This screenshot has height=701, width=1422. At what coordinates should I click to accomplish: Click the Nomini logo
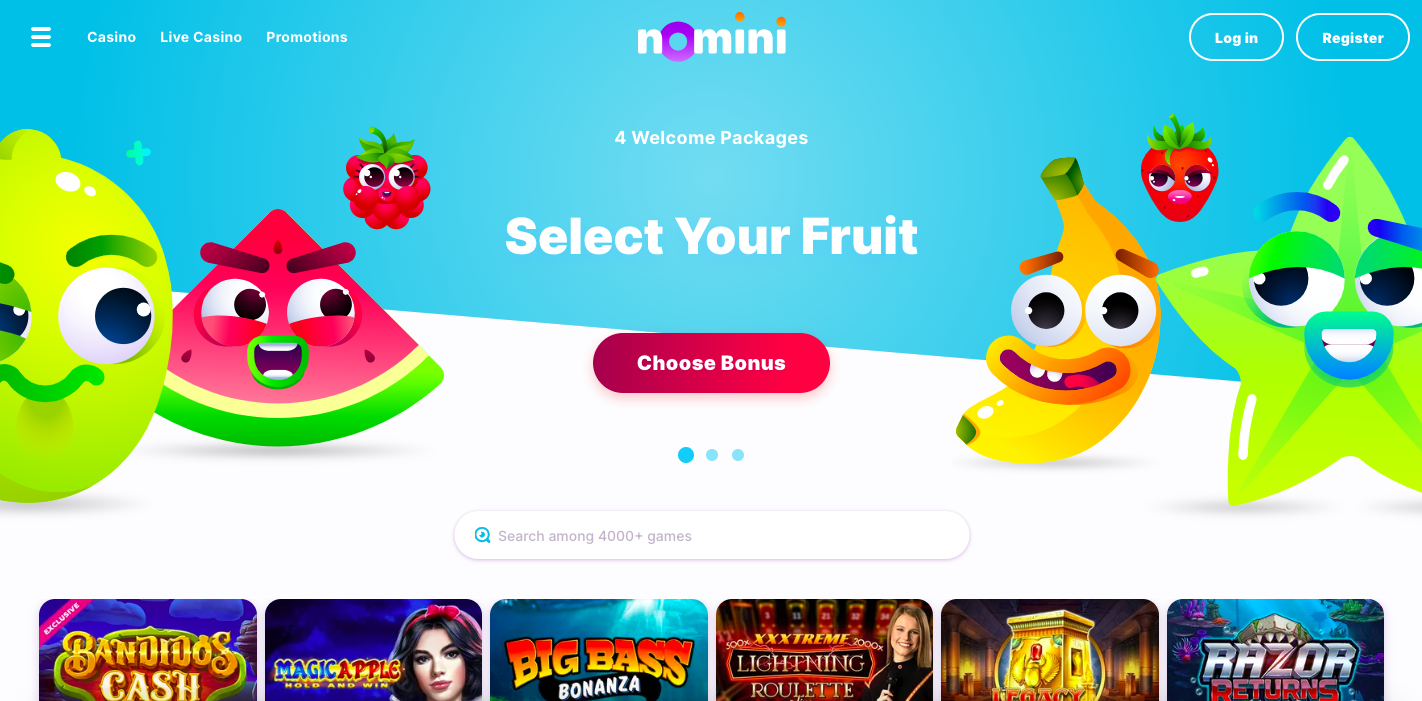pos(711,37)
